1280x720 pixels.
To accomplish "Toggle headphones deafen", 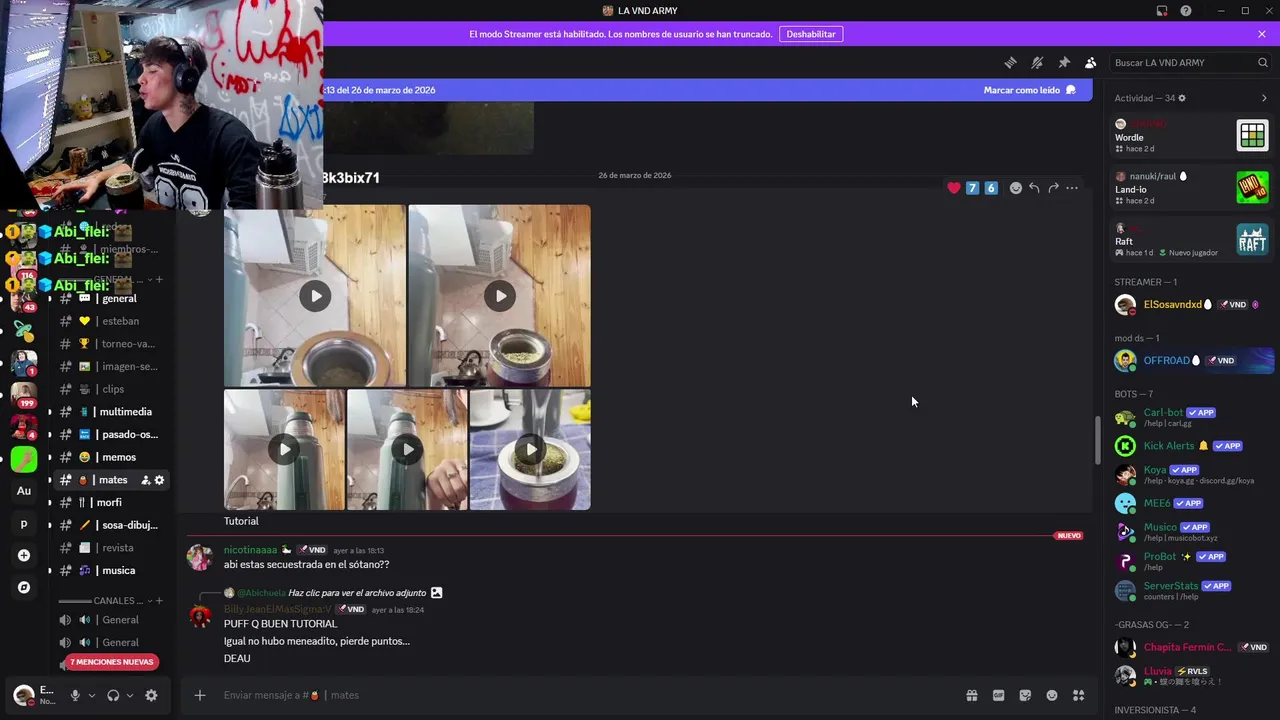I will pos(113,695).
